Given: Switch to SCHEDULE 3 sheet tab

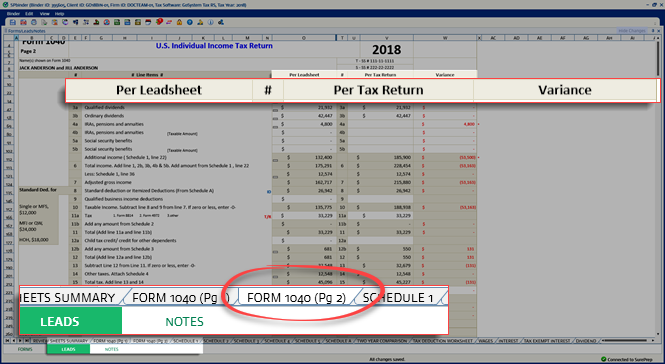Looking at the screenshot, I should [246, 341].
